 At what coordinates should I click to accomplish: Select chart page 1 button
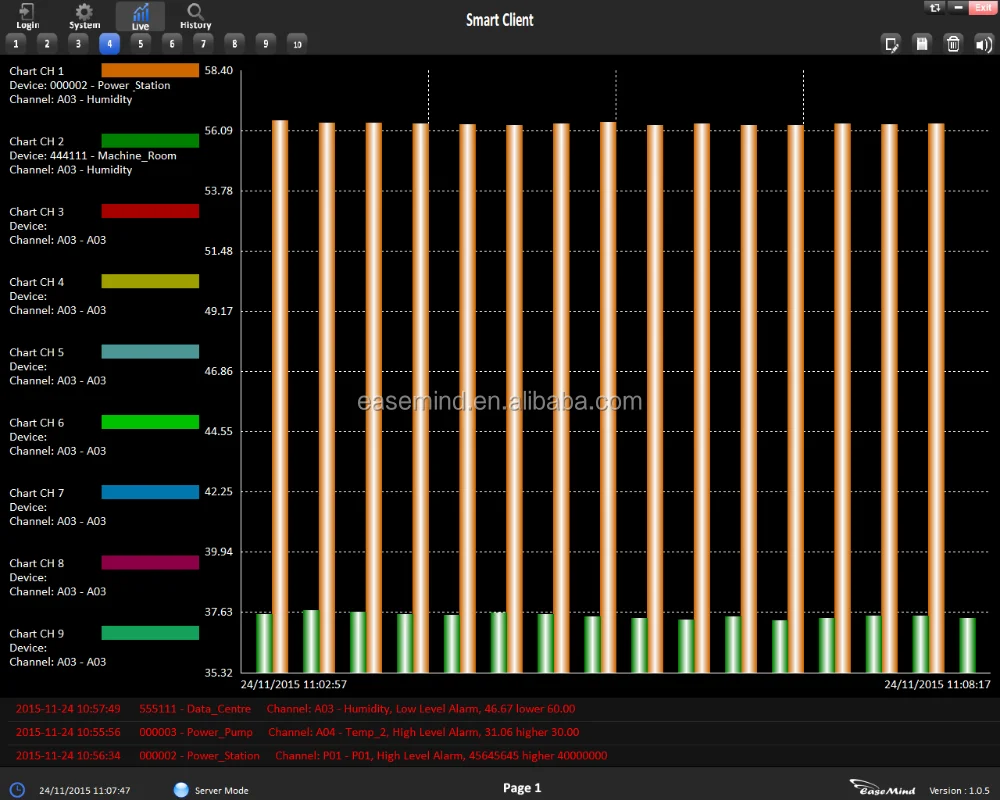pyautogui.click(x=16, y=43)
